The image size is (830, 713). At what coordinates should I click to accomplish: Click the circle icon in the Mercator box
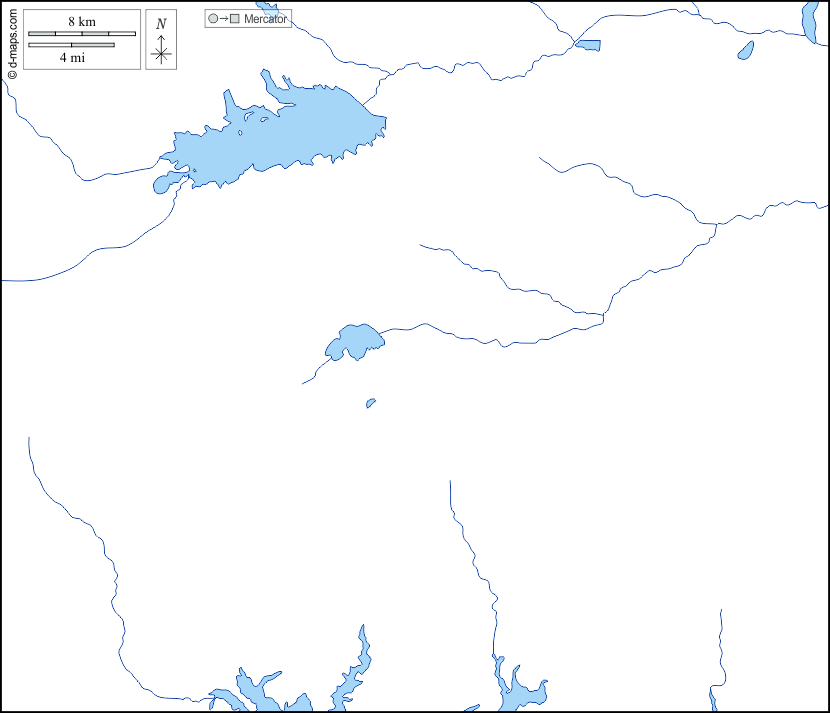pyautogui.click(x=213, y=19)
